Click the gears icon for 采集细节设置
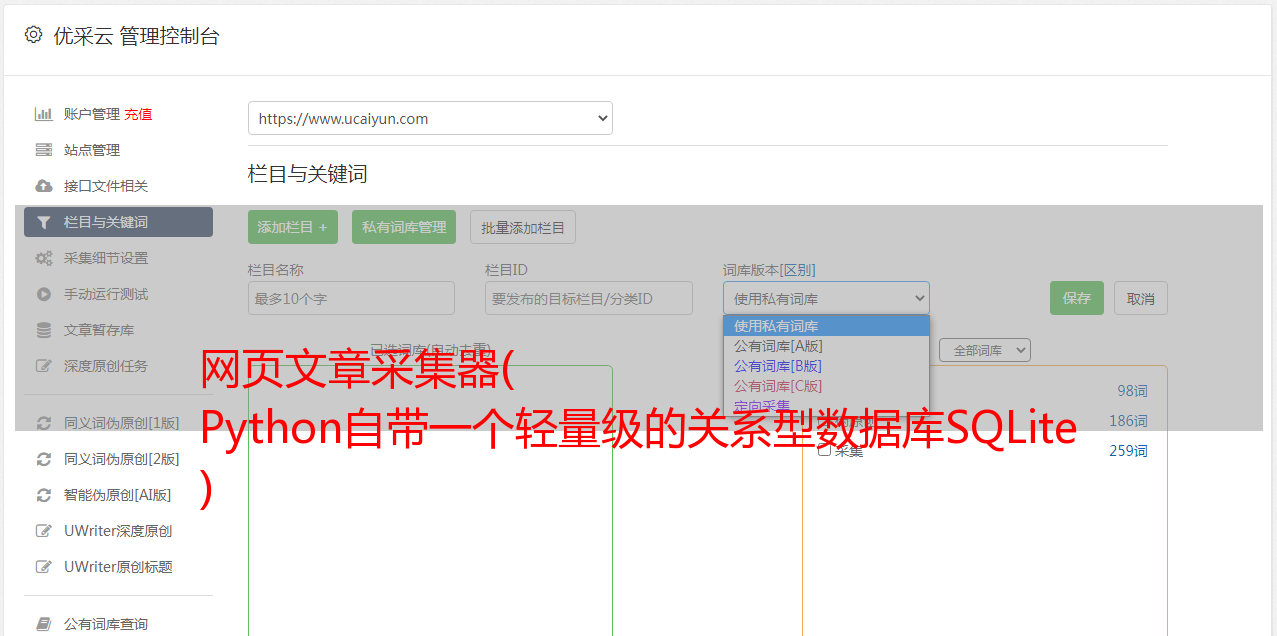1277x636 pixels. pyautogui.click(x=43, y=258)
